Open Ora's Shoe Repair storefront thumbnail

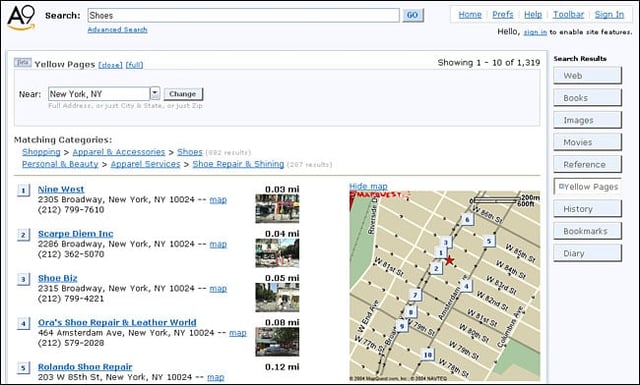(x=277, y=342)
